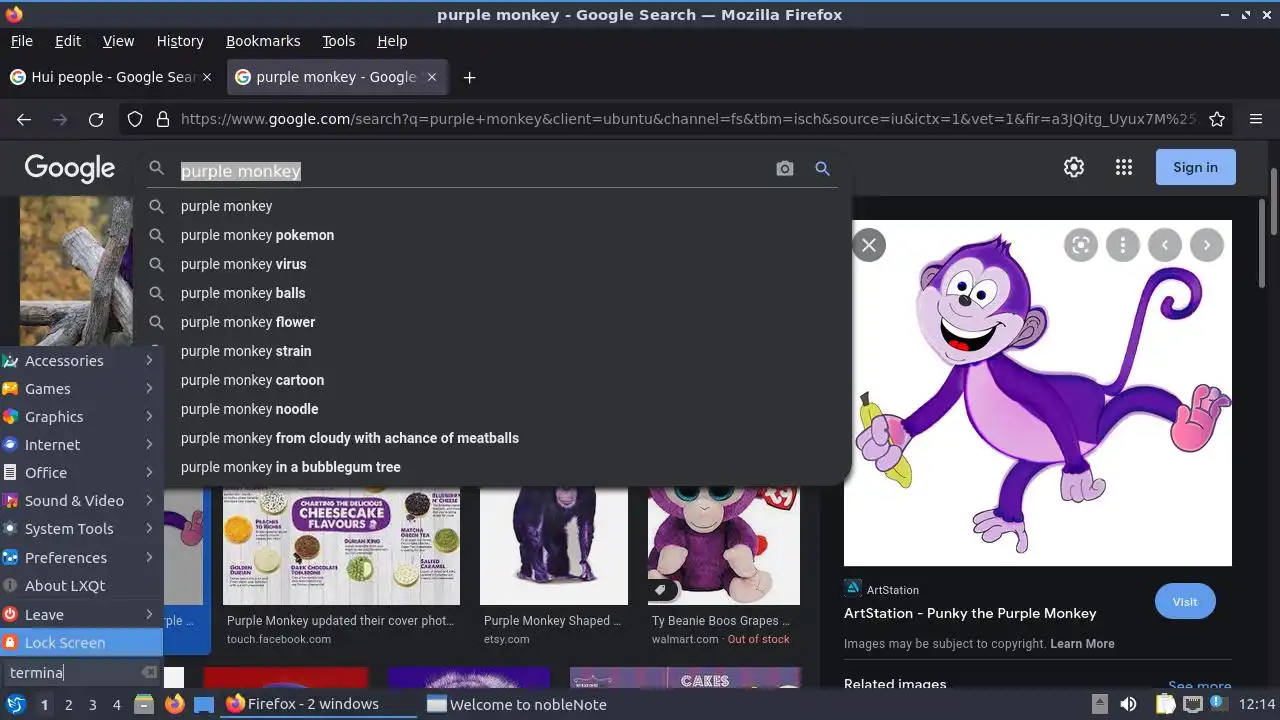Viewport: 1280px width, 720px height.
Task: Expand the System Tools submenu
Action: click(81, 529)
